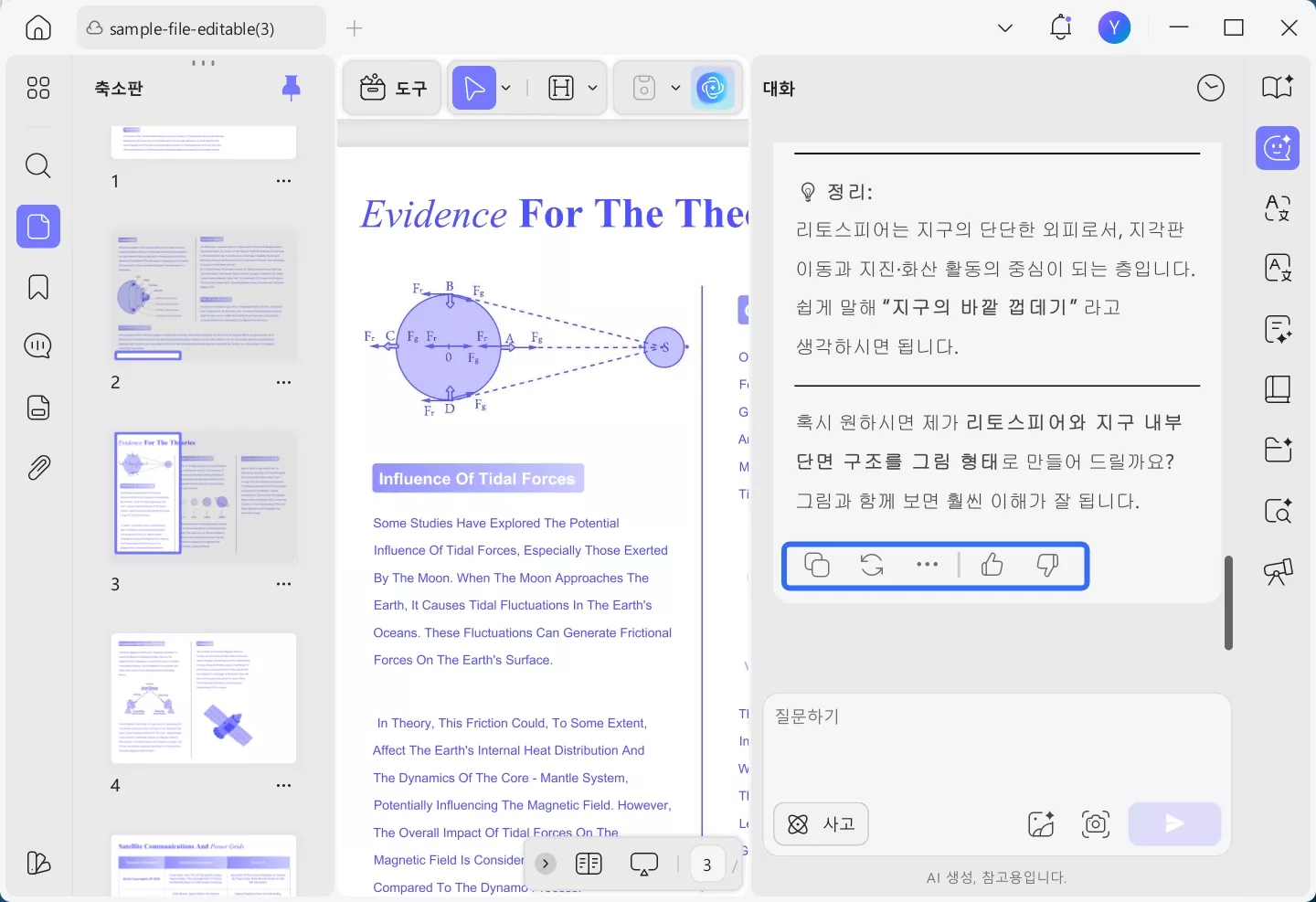Viewport: 1316px width, 902px height.
Task: Open the layers icon at sidebar bottom
Action: click(38, 864)
